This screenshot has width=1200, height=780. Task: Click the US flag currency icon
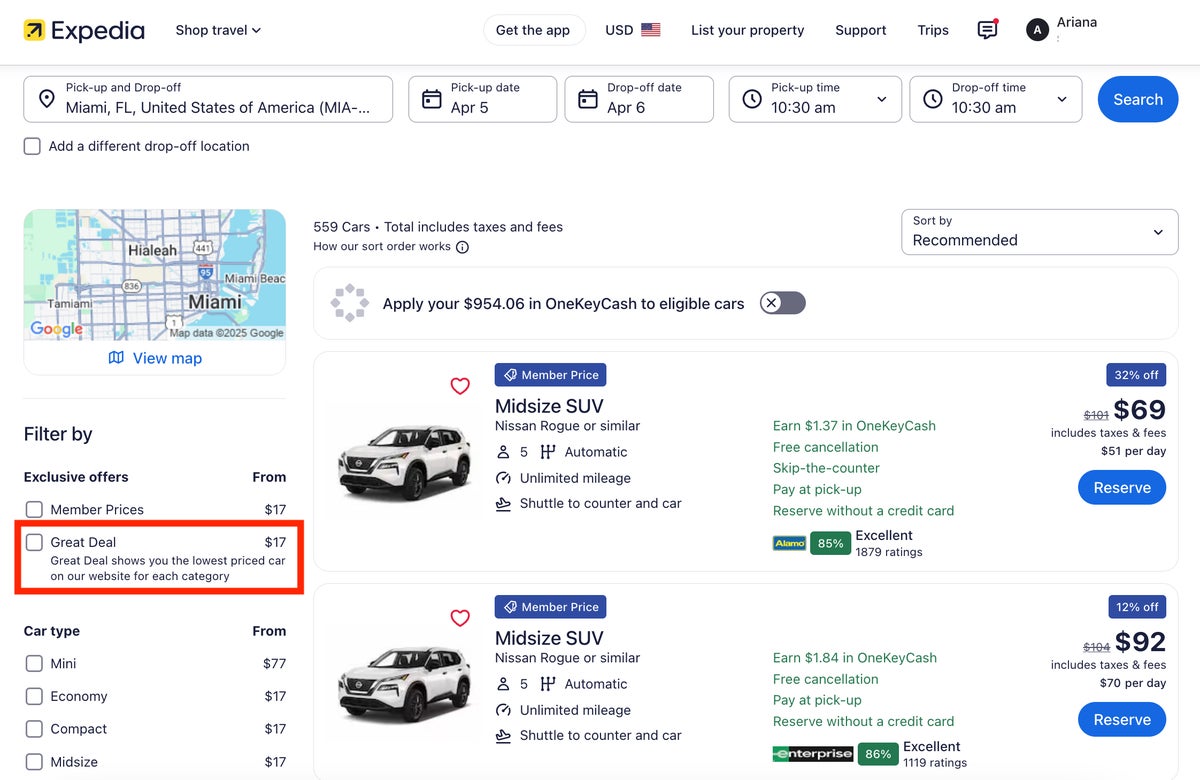(x=651, y=30)
